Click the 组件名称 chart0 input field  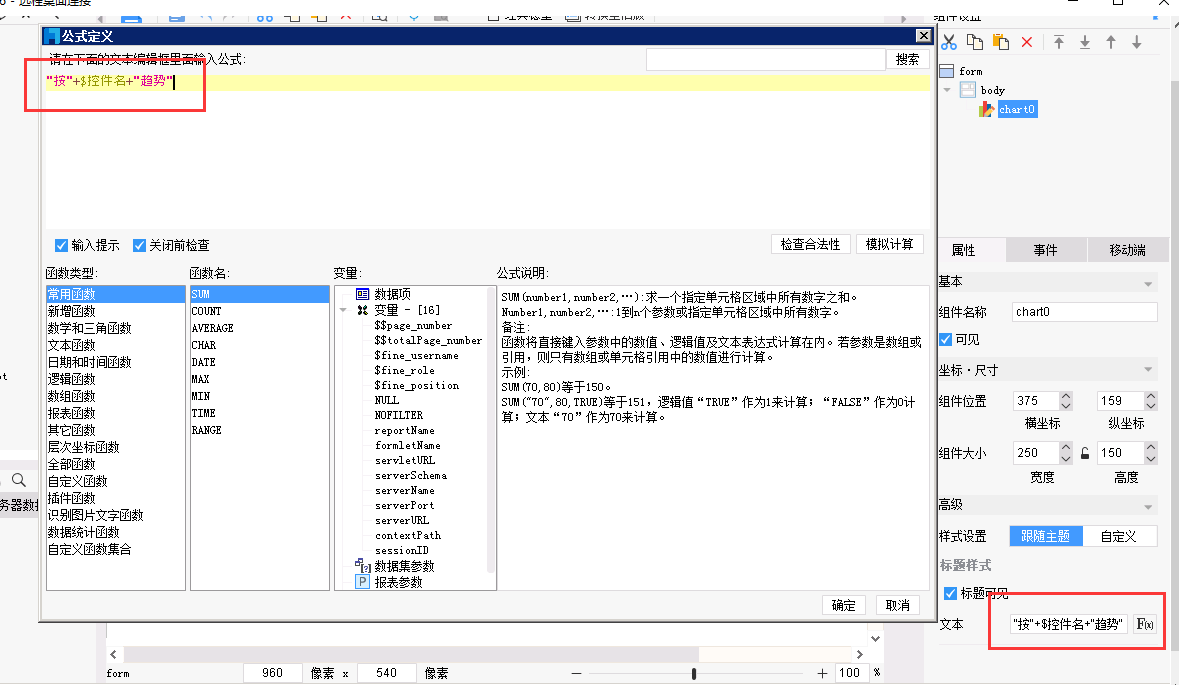coord(1084,312)
